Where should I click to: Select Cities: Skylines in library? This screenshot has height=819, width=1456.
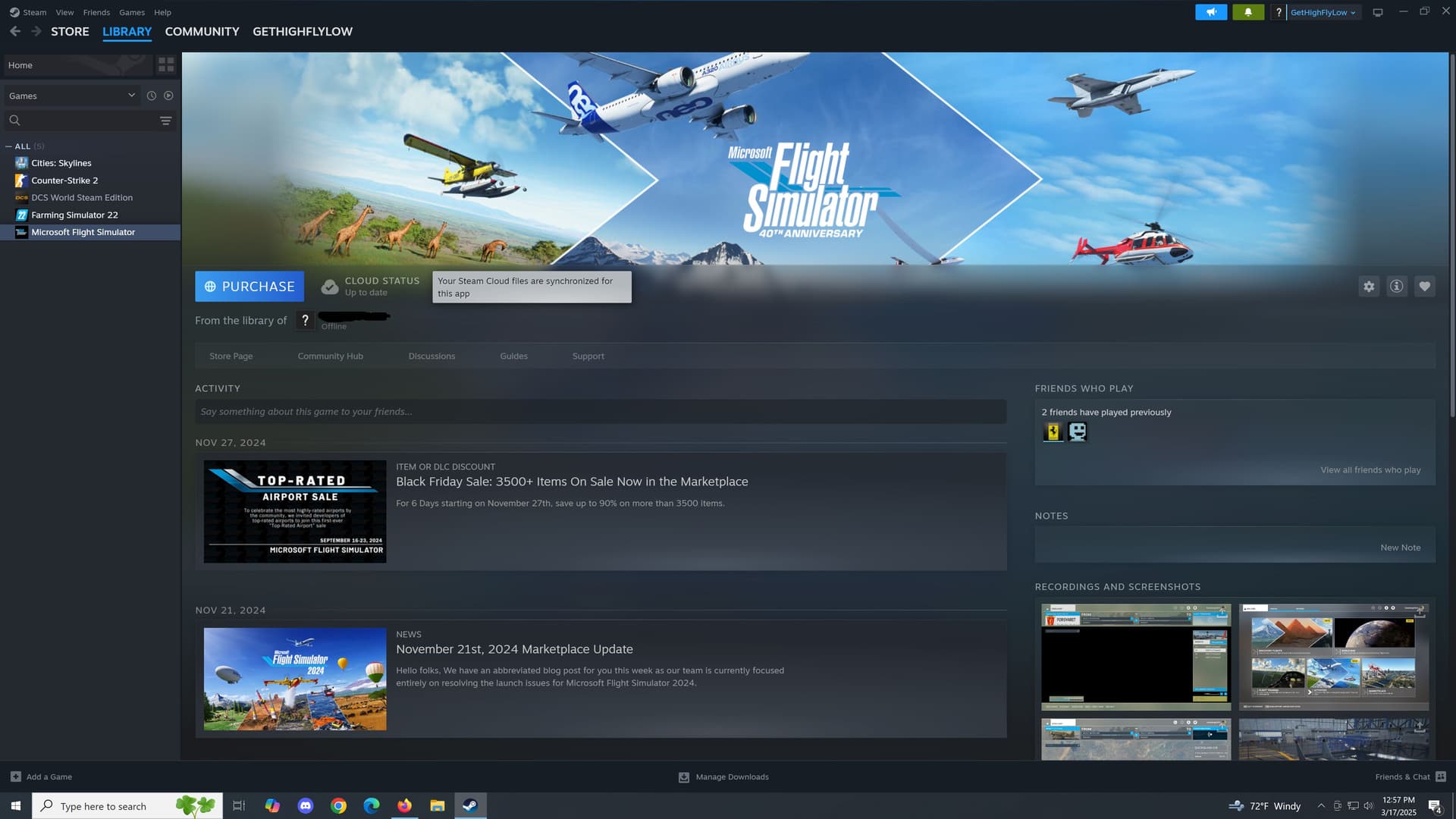(x=90, y=163)
